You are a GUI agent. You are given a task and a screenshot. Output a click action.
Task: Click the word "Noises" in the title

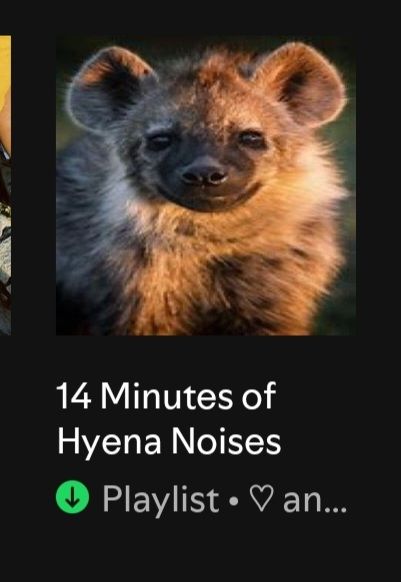pyautogui.click(x=226, y=442)
